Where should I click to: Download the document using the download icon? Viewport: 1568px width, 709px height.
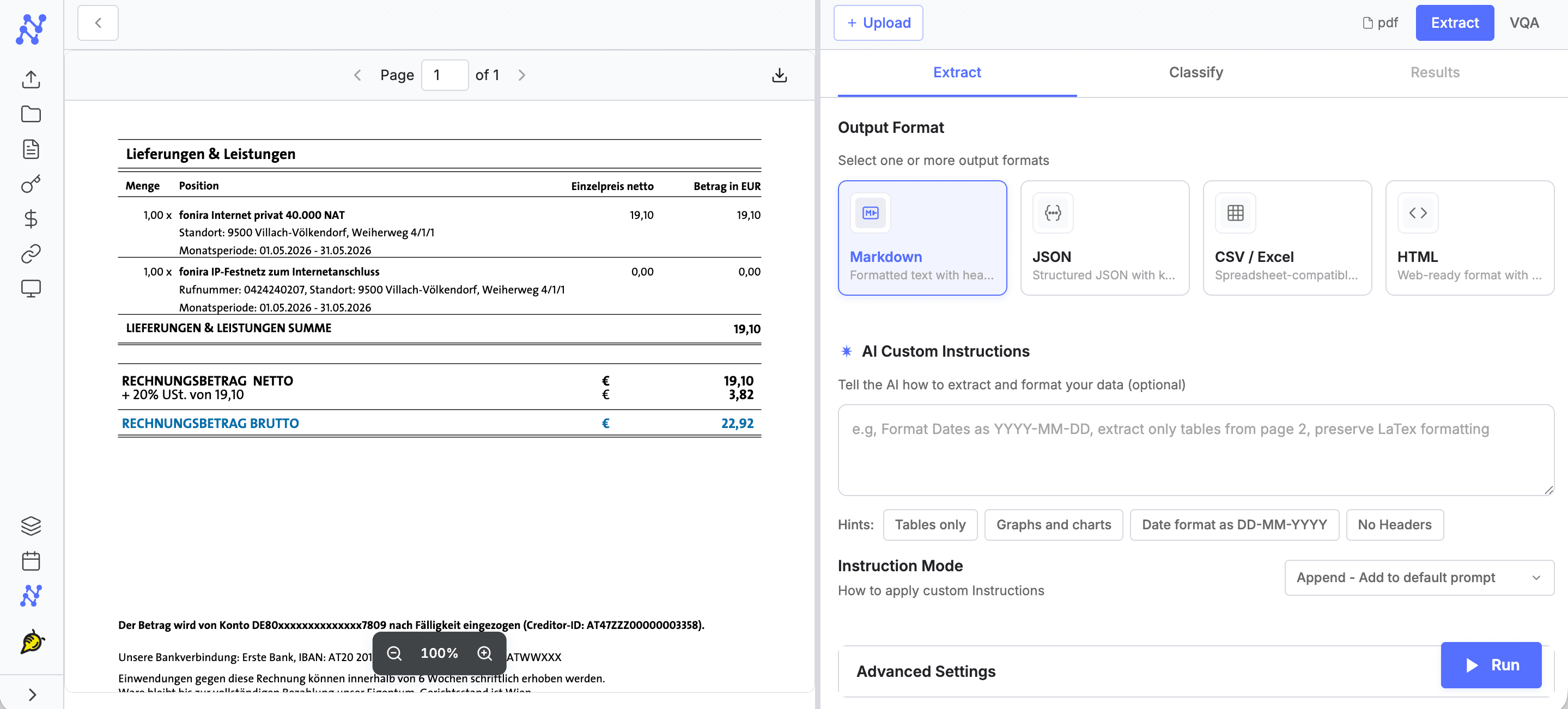click(x=779, y=75)
